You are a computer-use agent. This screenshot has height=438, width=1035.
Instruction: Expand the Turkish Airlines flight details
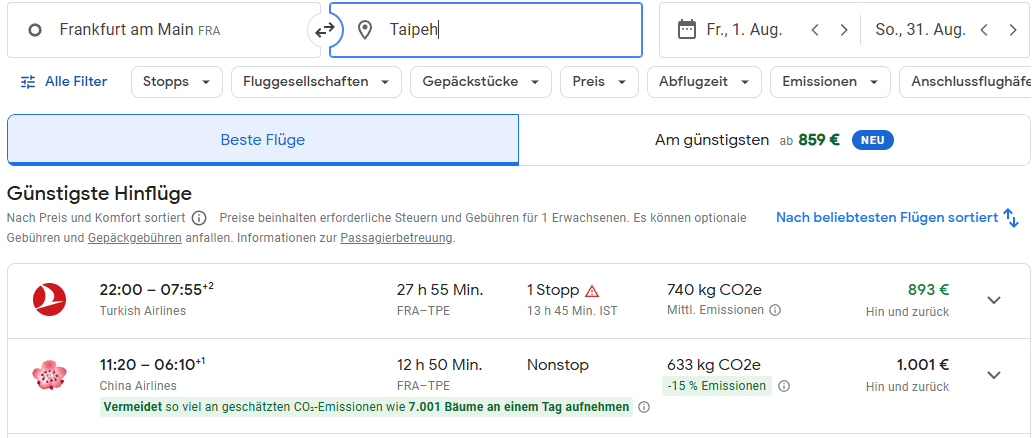[993, 300]
